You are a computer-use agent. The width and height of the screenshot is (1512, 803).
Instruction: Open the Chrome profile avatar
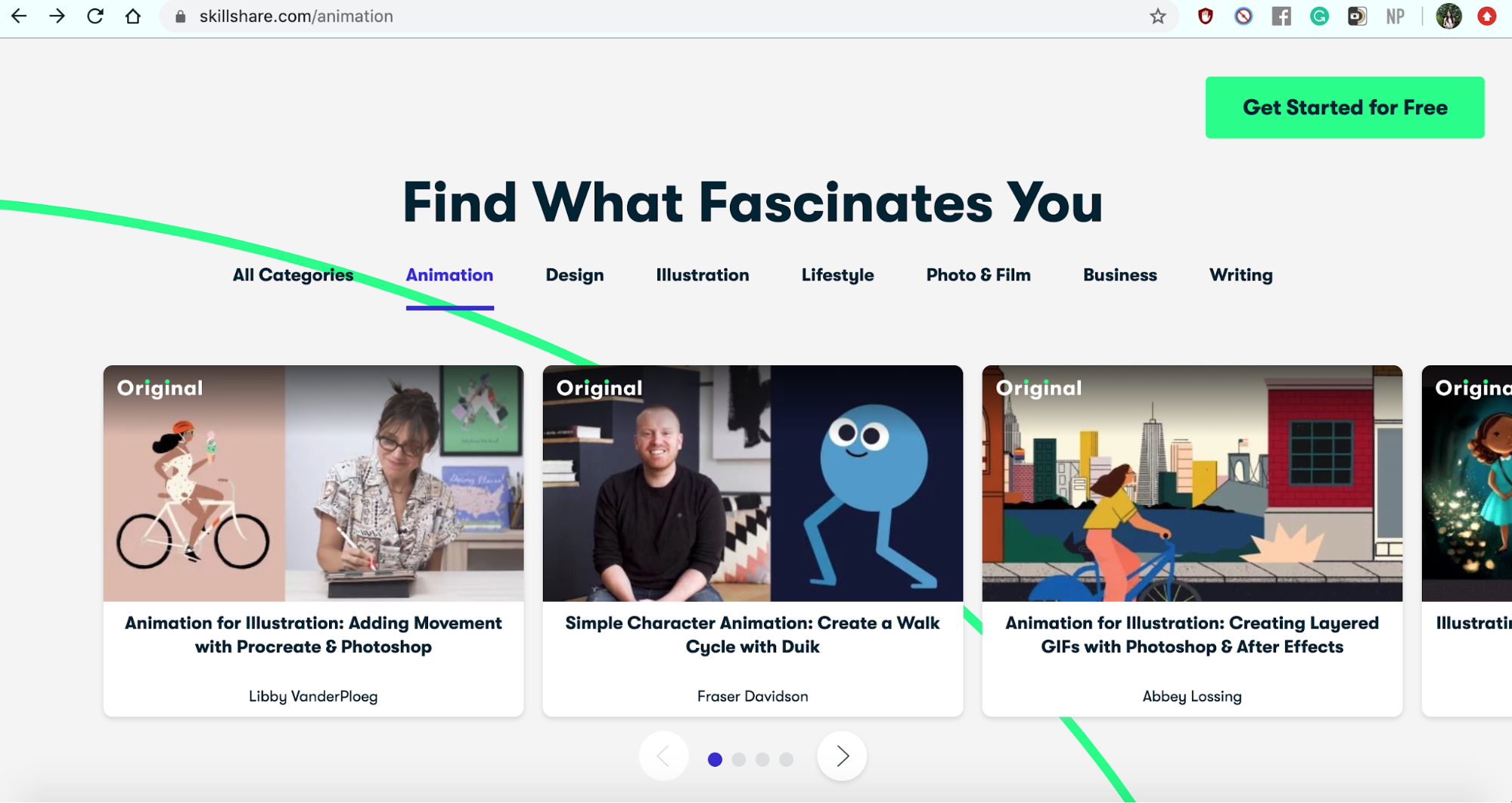(x=1448, y=17)
